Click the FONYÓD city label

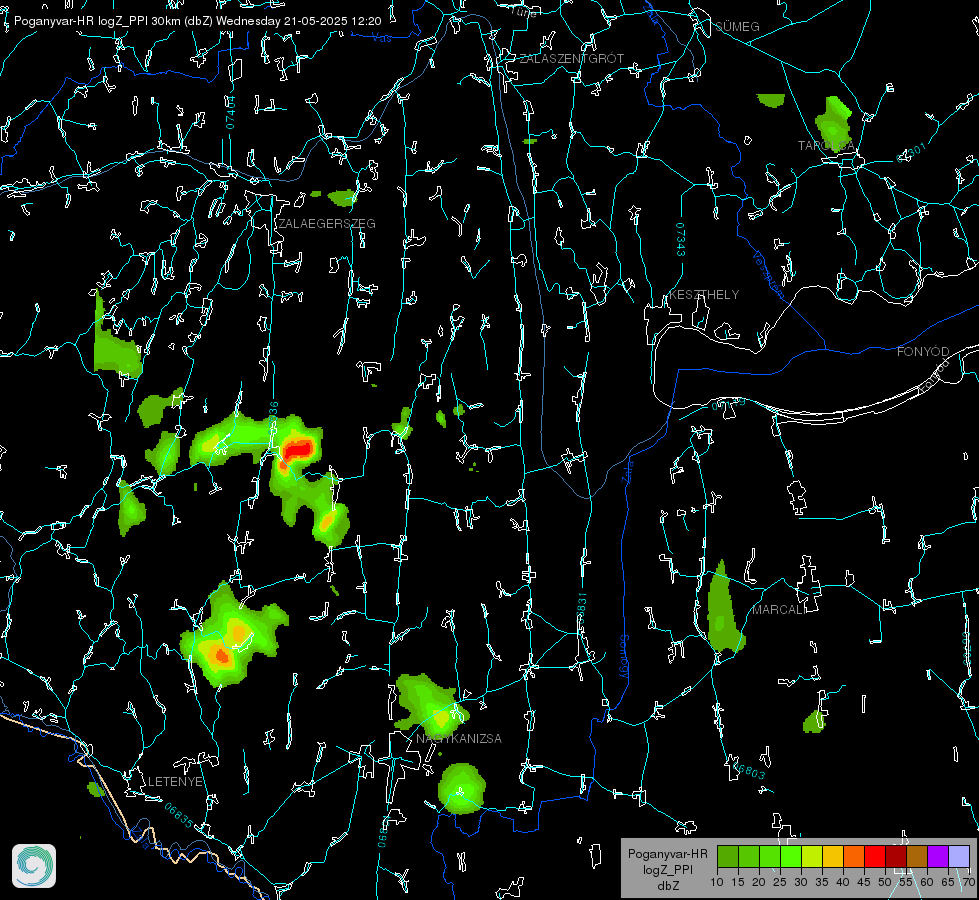pyautogui.click(x=923, y=352)
